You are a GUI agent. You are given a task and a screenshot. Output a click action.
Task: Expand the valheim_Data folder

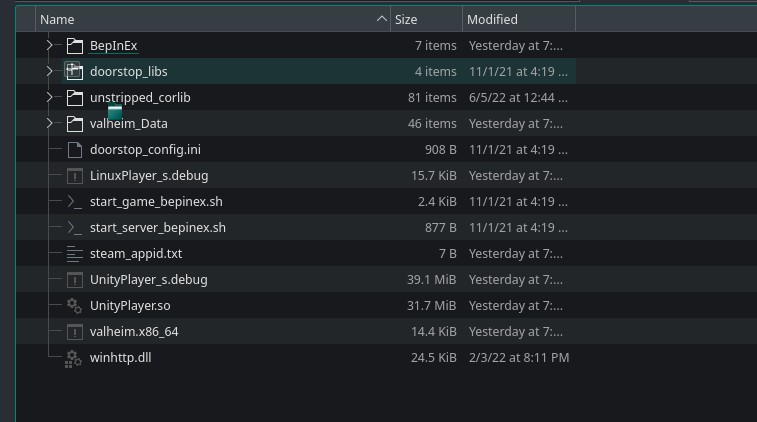pos(49,124)
